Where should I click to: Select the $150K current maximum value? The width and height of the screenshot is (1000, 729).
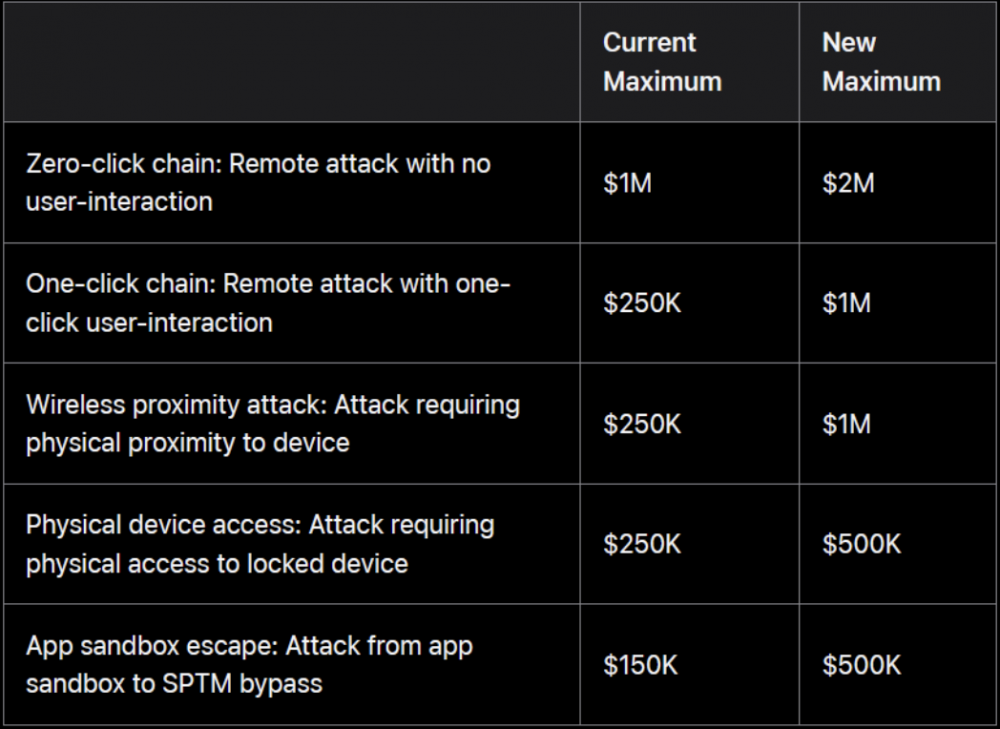641,665
